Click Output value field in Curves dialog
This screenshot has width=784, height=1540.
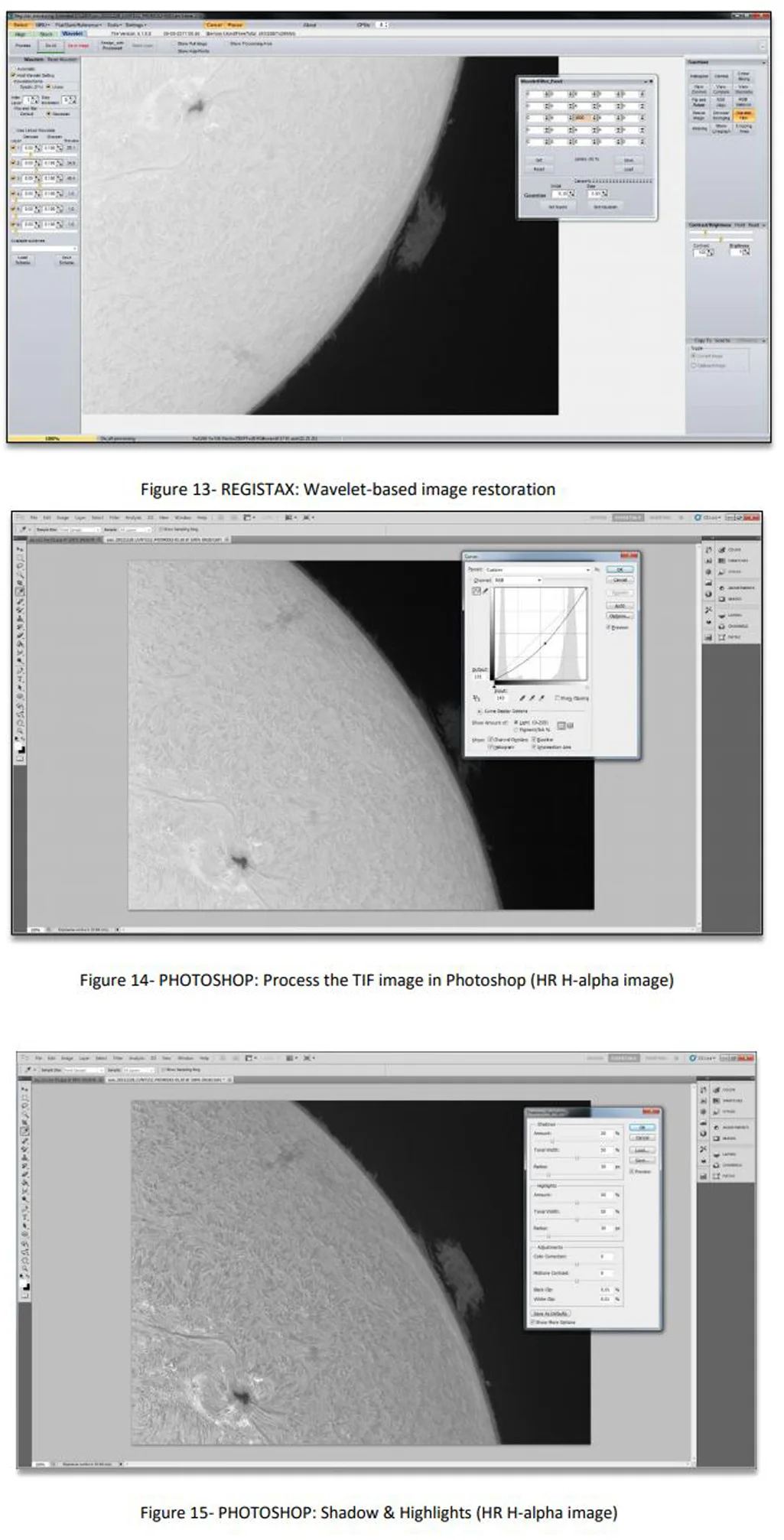coord(478,677)
